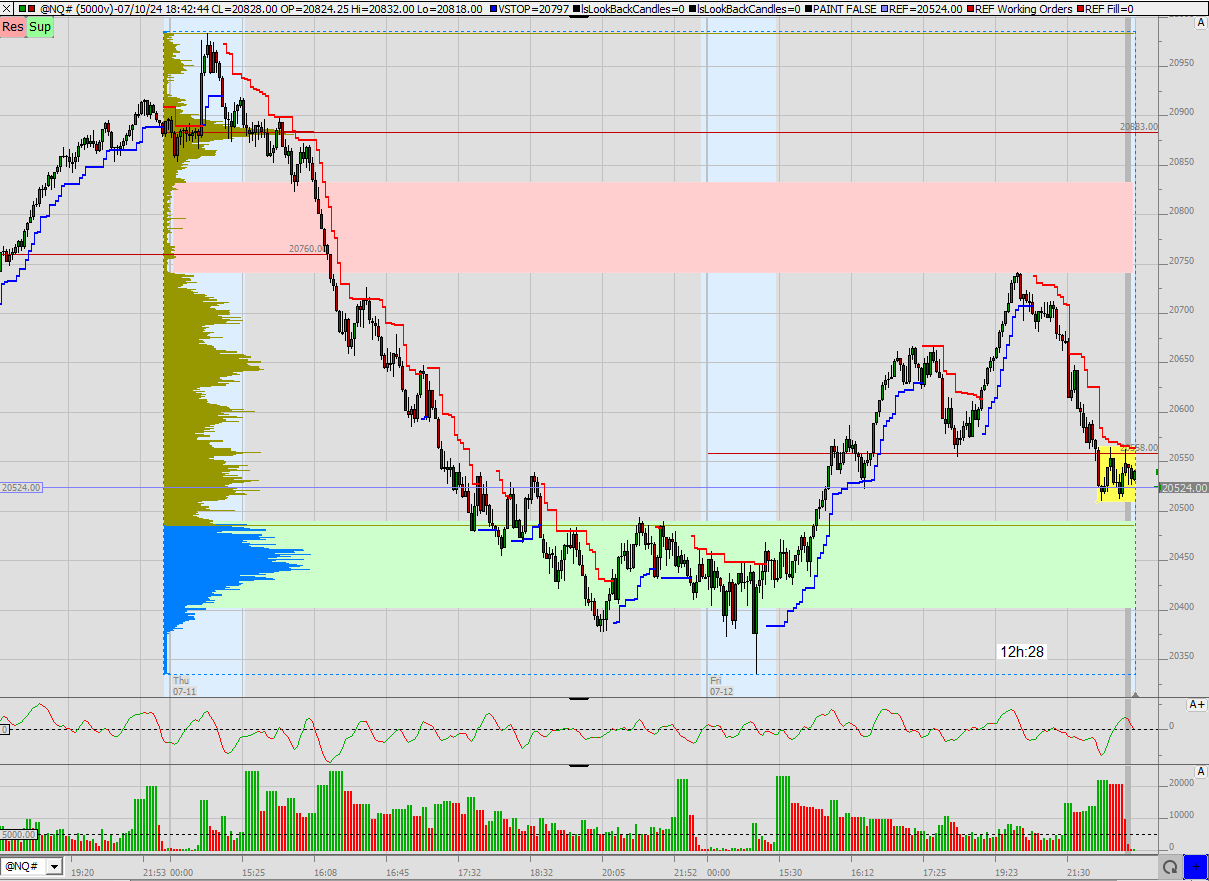This screenshot has height=881, width=1209.
Task: Click the 20524.00 reference label on left edge
Action: click(x=22, y=488)
